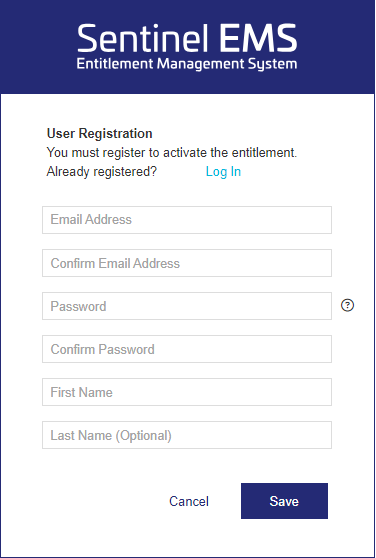This screenshot has height=558, width=376.
Task: Click the dark blue header banner
Action: pyautogui.click(x=188, y=47)
